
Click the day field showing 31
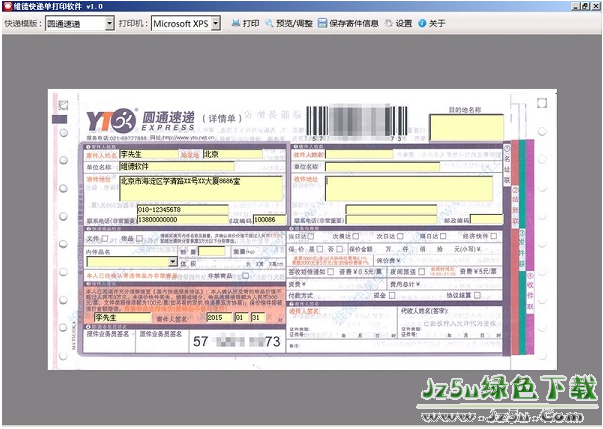point(258,318)
